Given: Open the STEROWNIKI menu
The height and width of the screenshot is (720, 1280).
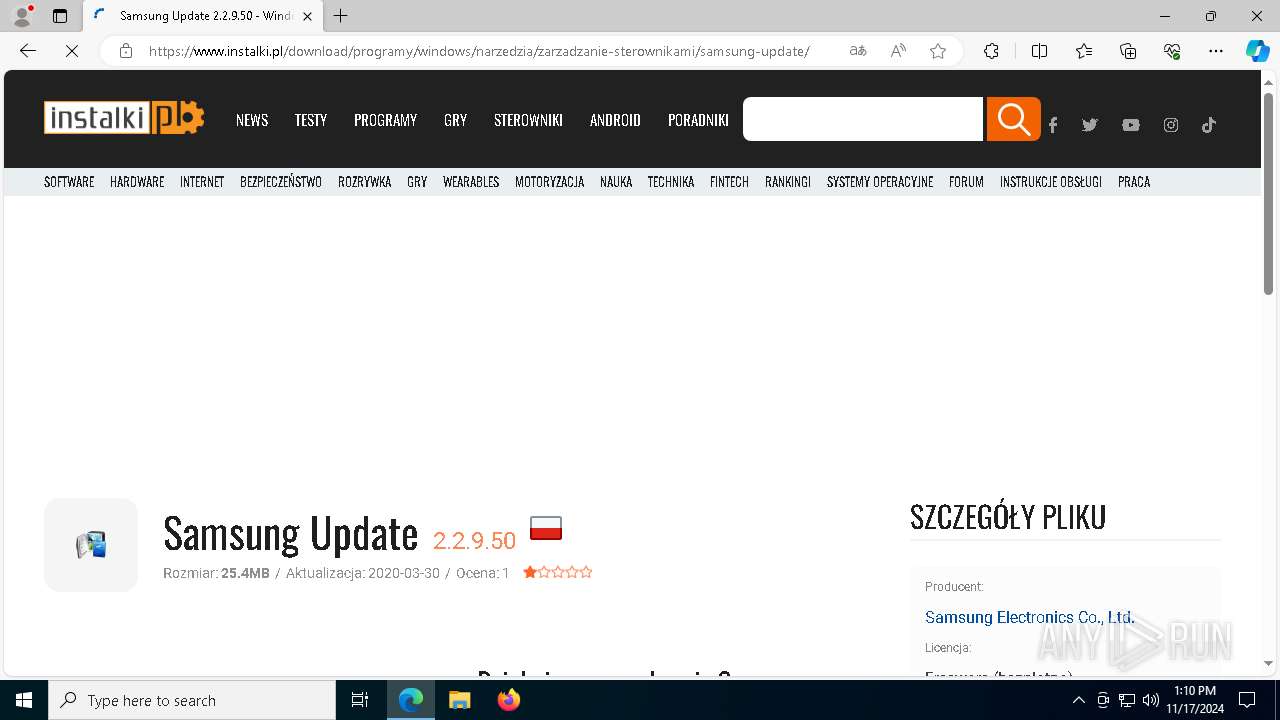Looking at the screenshot, I should click(x=528, y=120).
